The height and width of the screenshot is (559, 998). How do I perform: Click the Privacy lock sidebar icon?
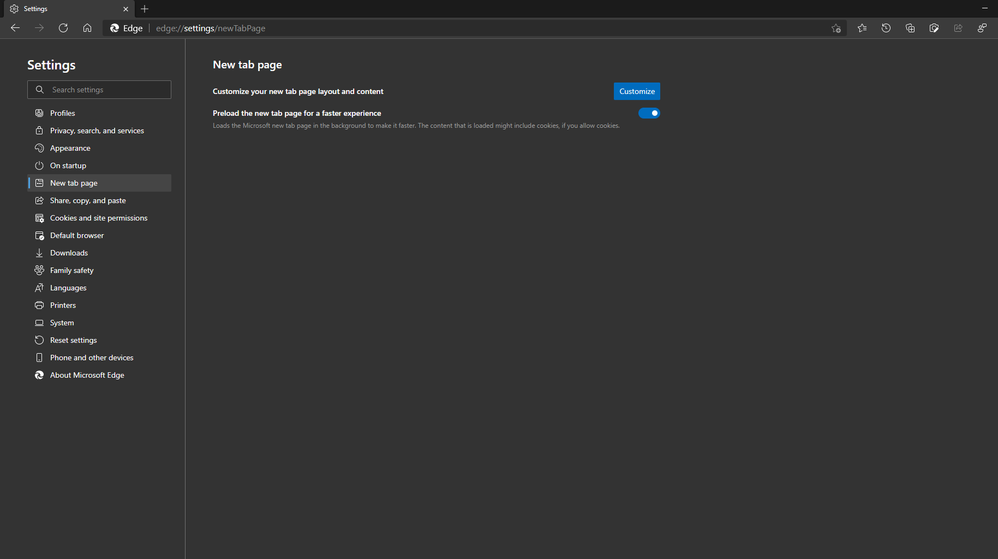[x=39, y=131]
